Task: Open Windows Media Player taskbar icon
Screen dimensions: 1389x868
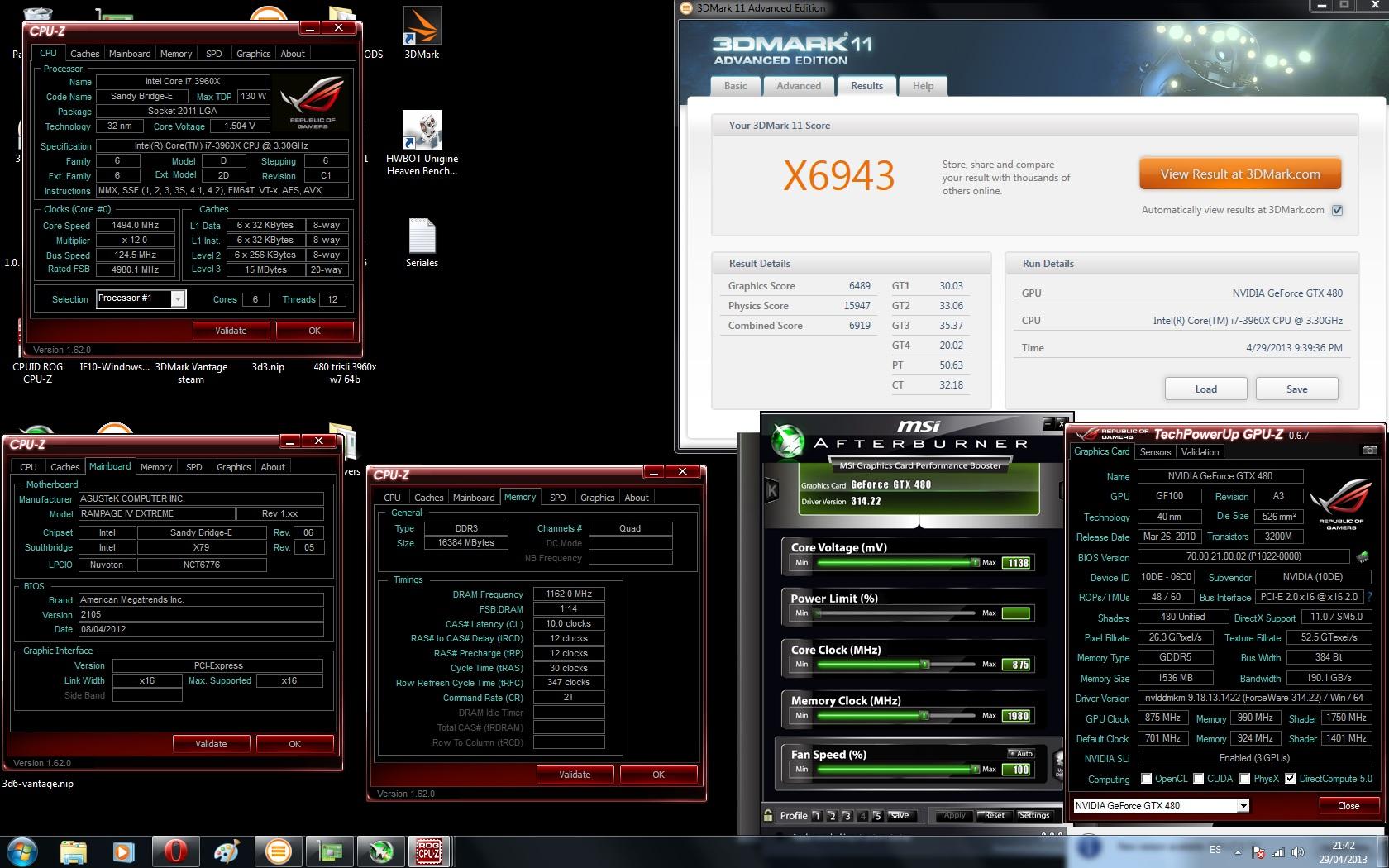Action: (x=124, y=851)
